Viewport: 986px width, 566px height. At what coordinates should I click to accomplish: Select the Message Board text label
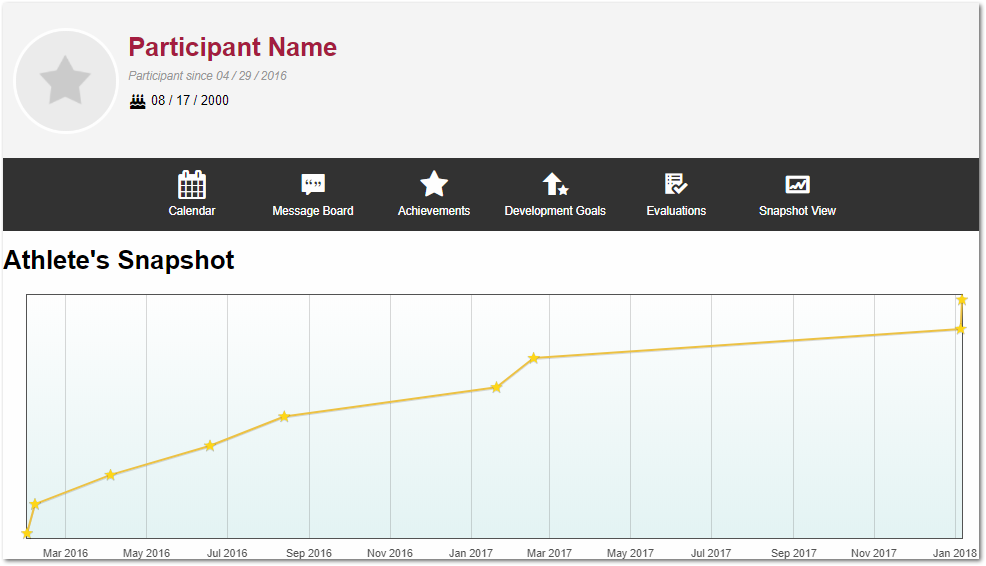click(313, 211)
